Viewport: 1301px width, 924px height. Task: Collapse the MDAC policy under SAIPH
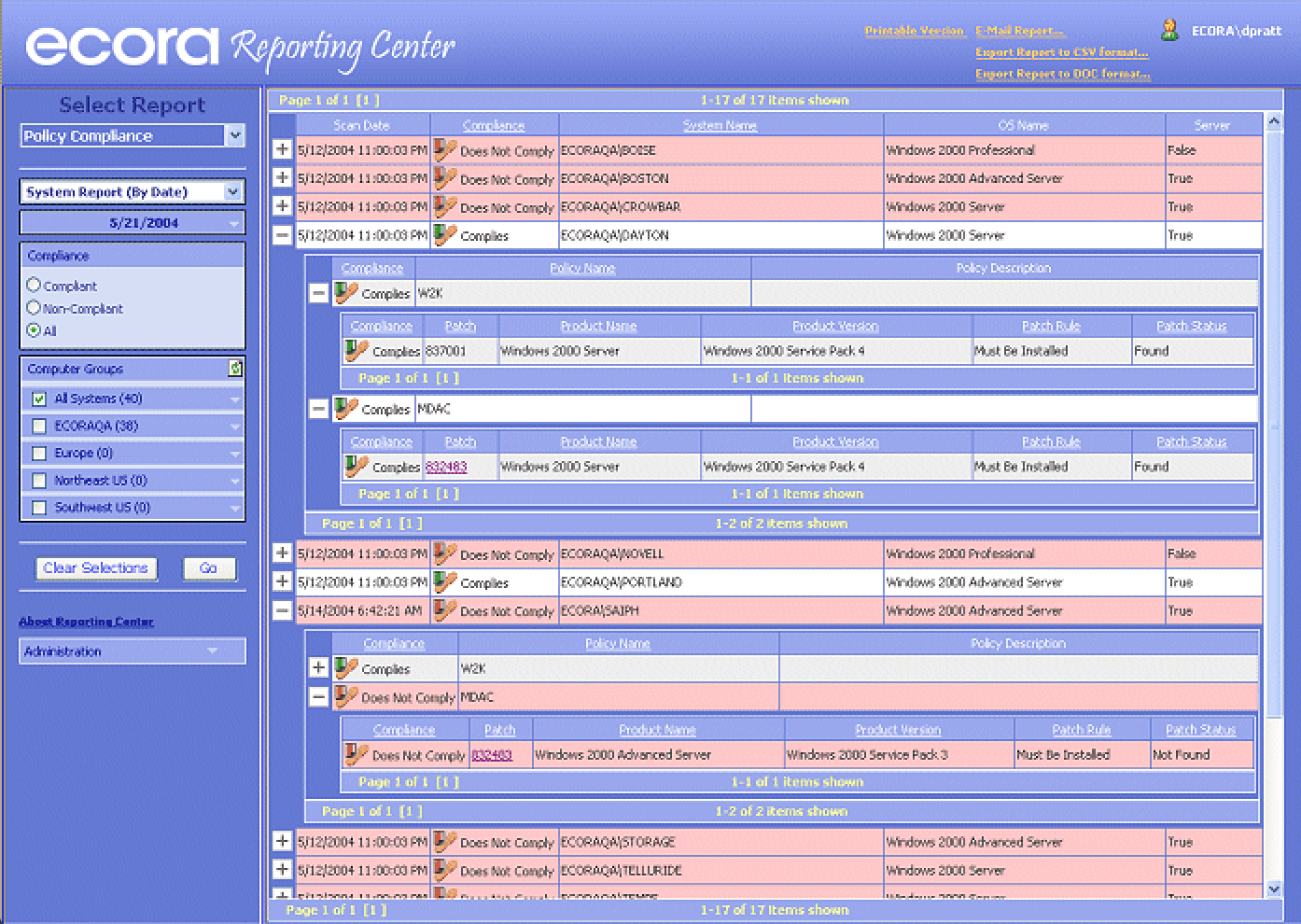pos(318,697)
